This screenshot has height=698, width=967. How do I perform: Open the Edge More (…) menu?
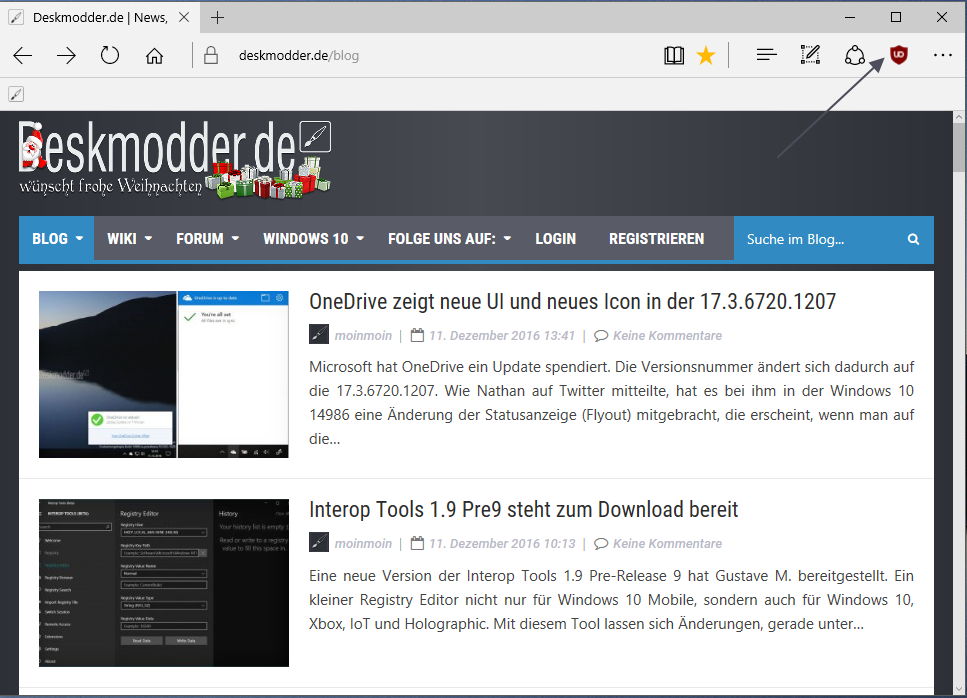pyautogui.click(x=942, y=55)
